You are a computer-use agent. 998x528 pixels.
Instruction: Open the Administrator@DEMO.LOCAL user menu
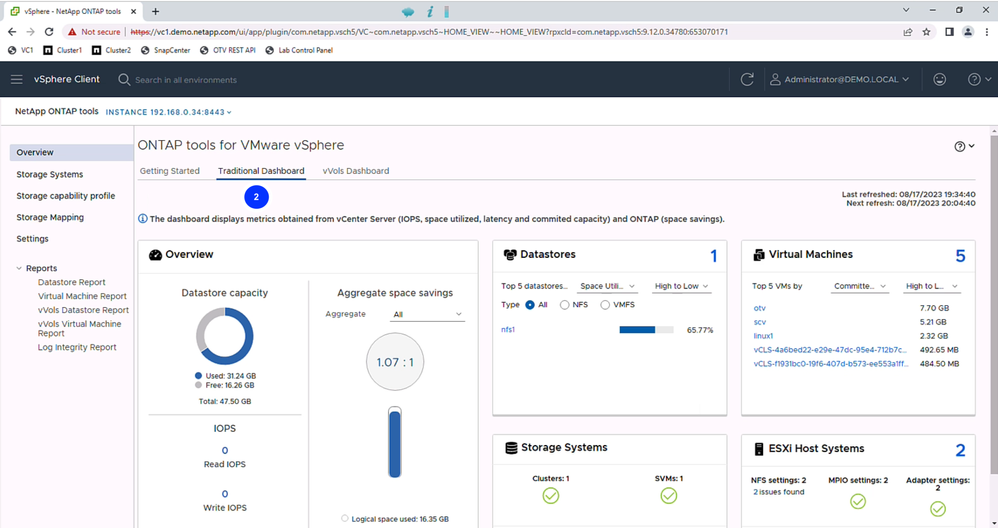click(838, 79)
